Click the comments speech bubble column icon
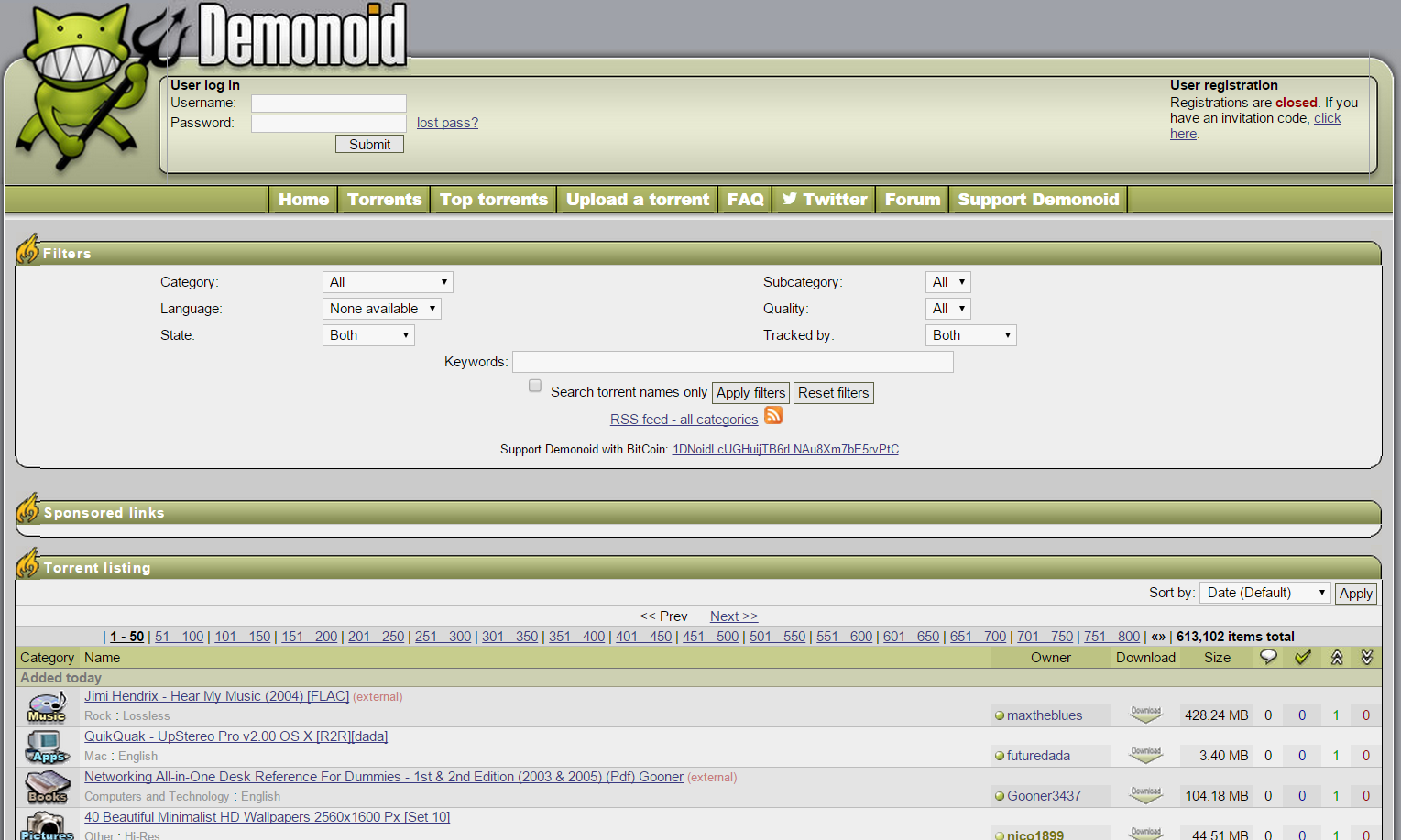 pyautogui.click(x=1268, y=657)
